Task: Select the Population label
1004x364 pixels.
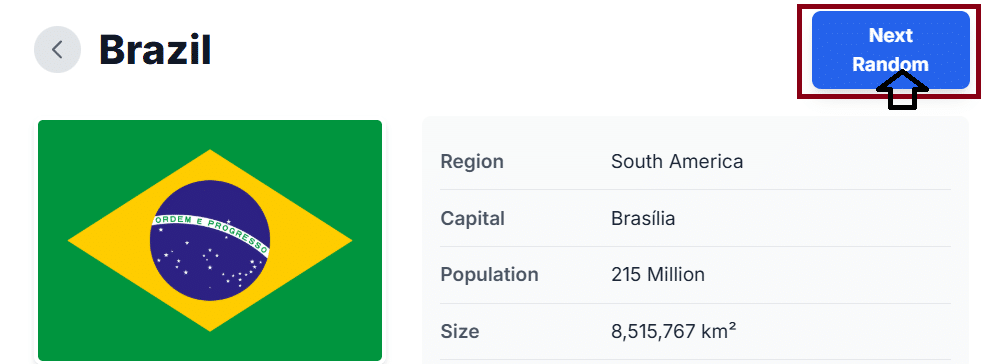Action: pyautogui.click(x=489, y=275)
